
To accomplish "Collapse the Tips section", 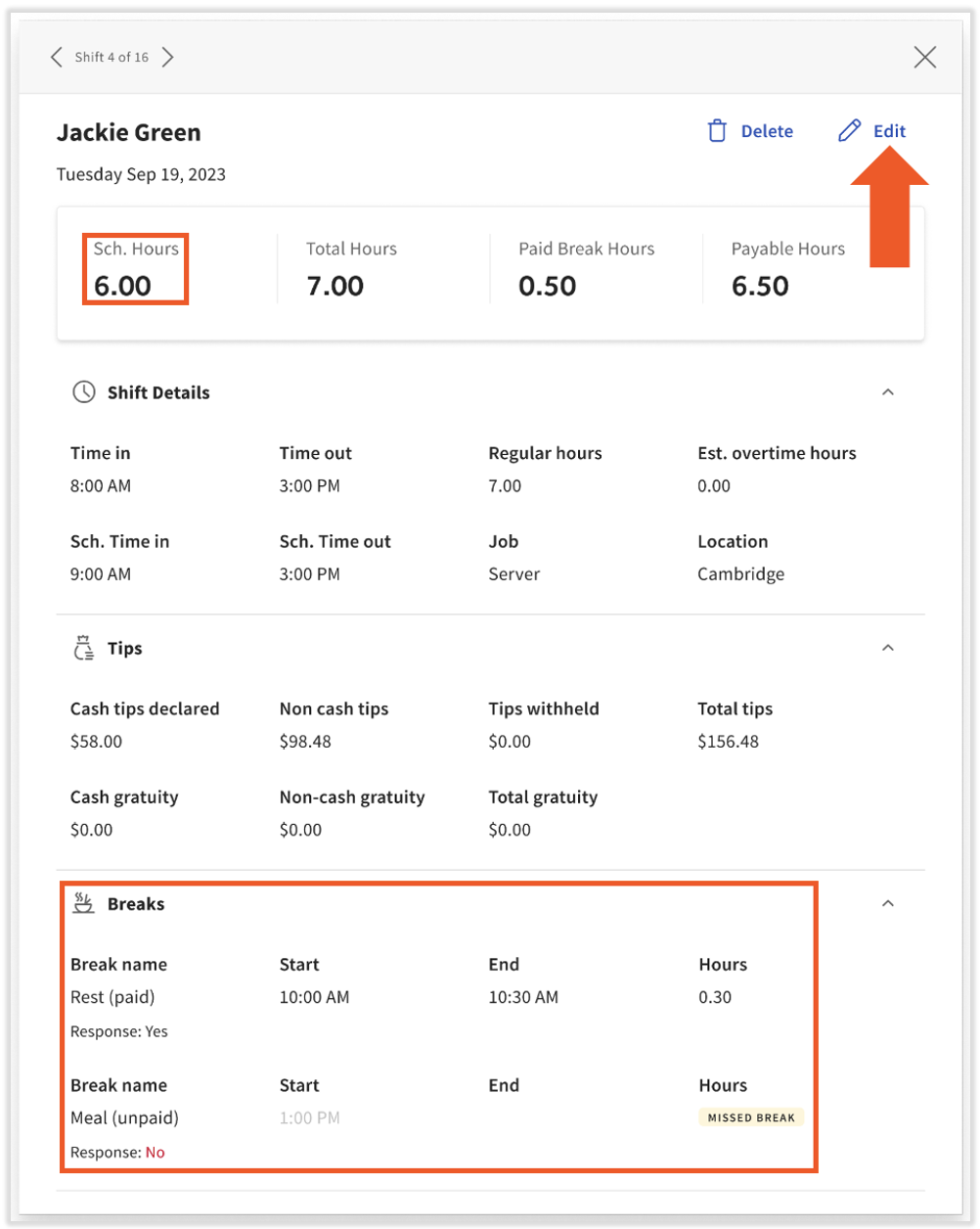I will (888, 648).
